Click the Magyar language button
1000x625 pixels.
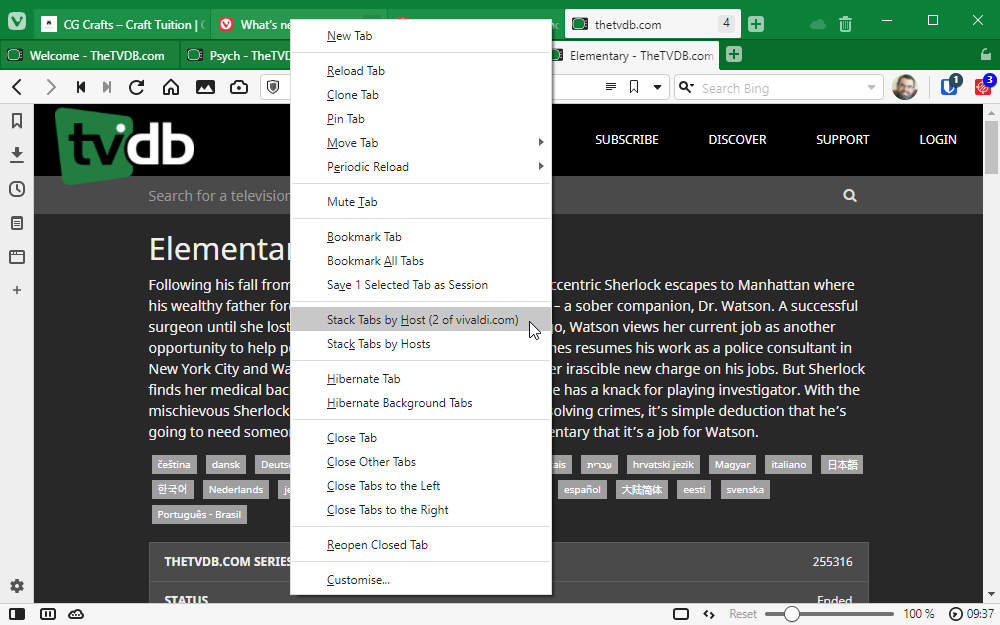(732, 465)
